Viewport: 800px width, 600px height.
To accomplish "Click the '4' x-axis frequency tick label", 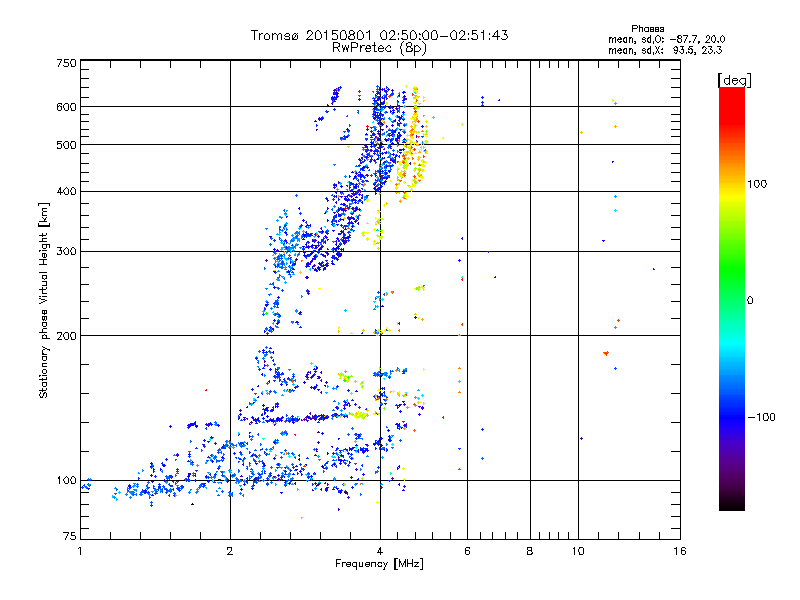I will (380, 551).
